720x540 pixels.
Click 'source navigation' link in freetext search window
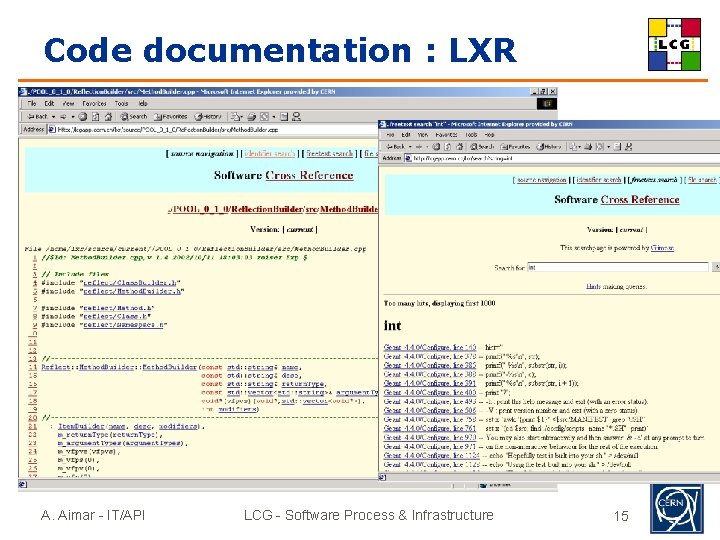tap(541, 180)
